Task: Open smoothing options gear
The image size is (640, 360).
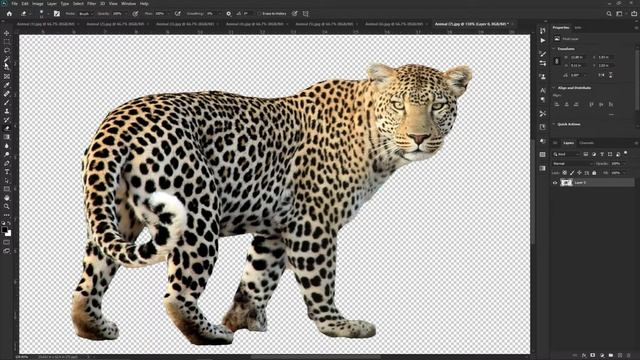Action: point(229,13)
